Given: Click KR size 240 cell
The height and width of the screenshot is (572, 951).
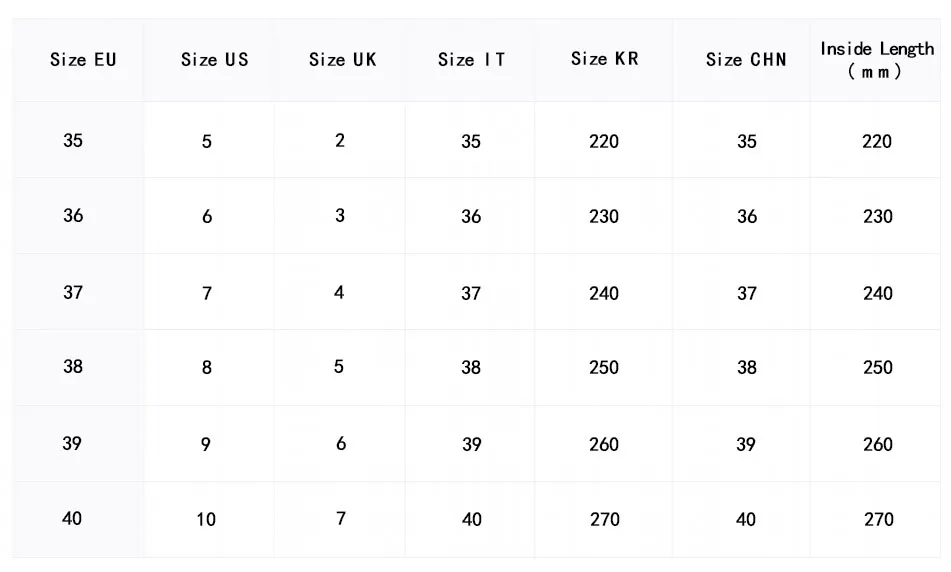Looking at the screenshot, I should [604, 293].
